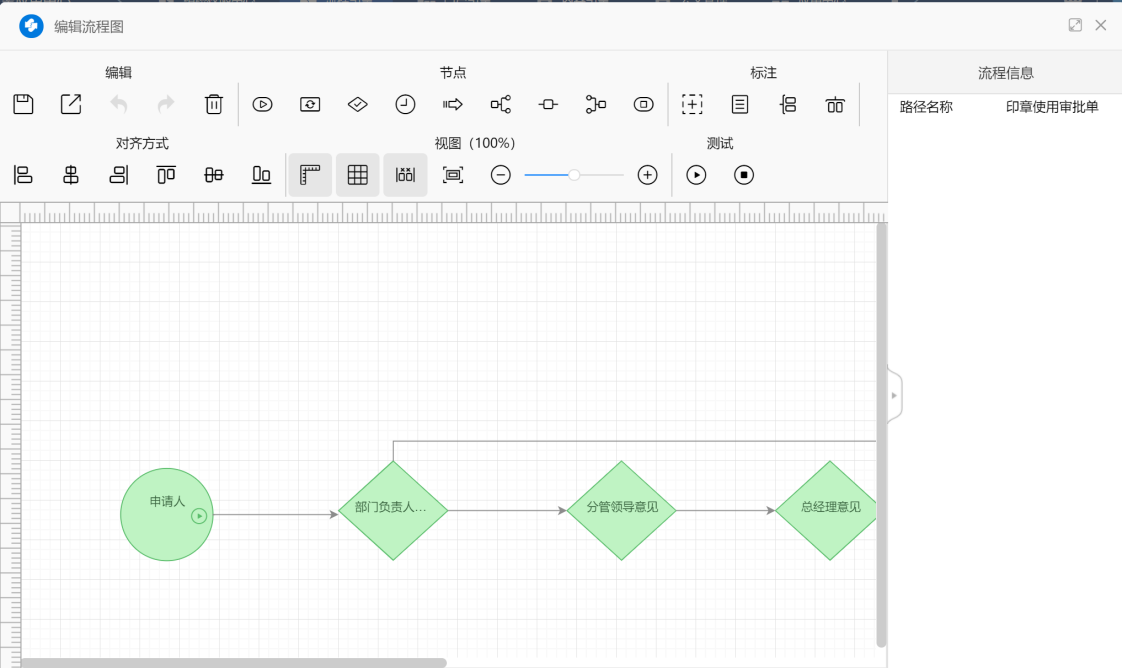Viewport: 1122px width, 668px height.
Task: Start the flow test run
Action: [x=696, y=175]
